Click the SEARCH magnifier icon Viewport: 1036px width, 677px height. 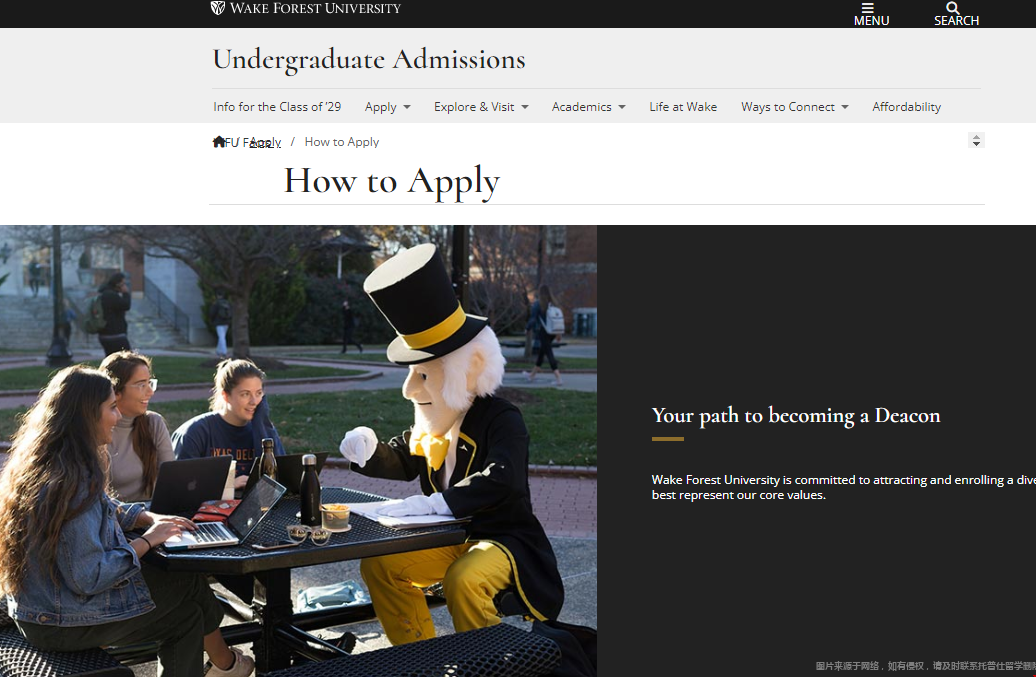tap(952, 8)
